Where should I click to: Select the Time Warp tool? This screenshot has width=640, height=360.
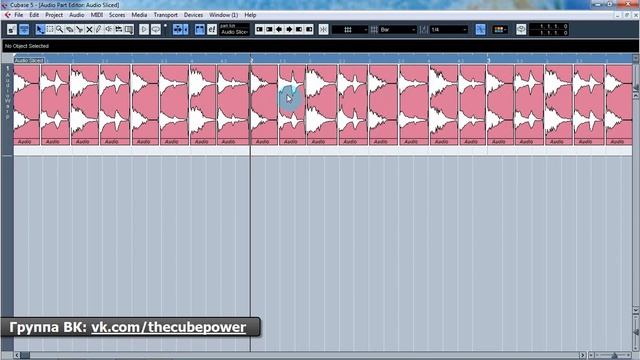[x=129, y=29]
